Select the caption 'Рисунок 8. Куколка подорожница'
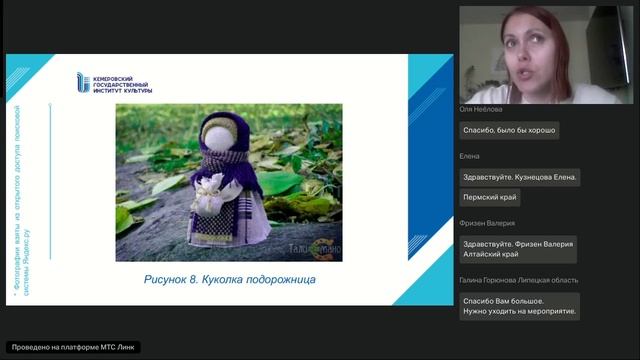The height and width of the screenshot is (360, 640). click(229, 280)
